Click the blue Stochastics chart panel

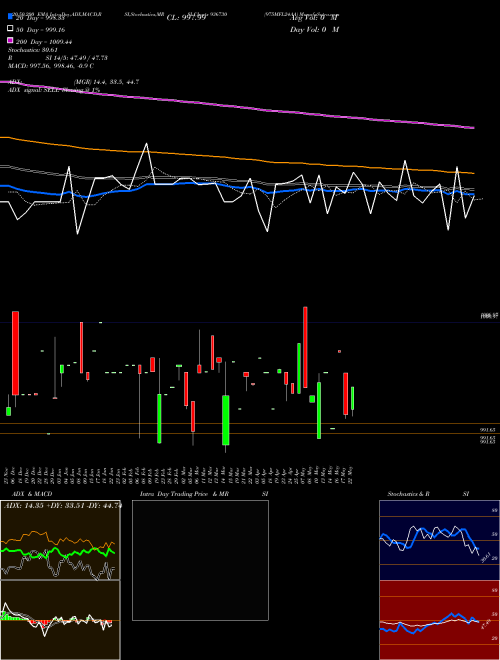point(439,540)
